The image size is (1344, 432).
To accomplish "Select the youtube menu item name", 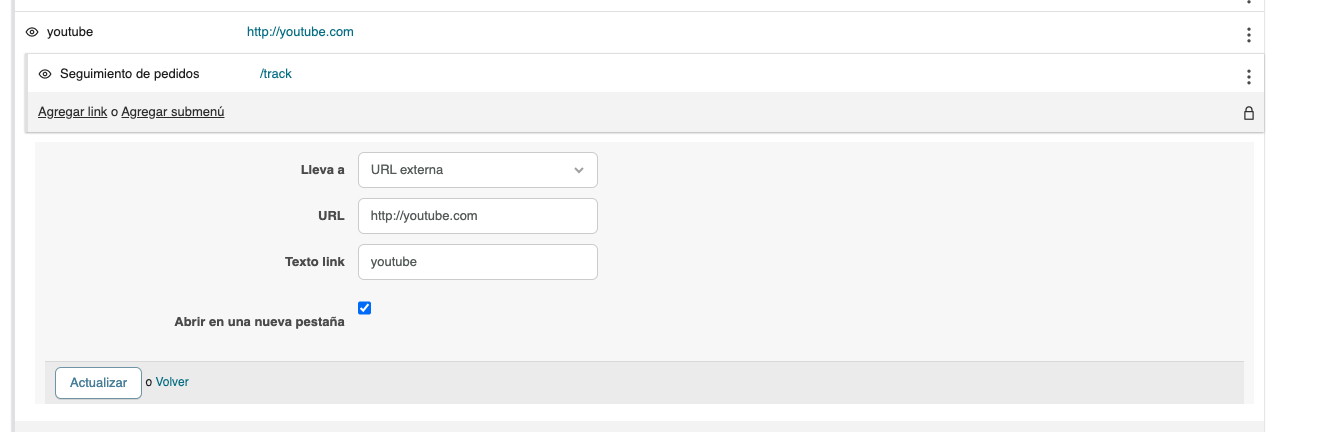I will tap(70, 32).
